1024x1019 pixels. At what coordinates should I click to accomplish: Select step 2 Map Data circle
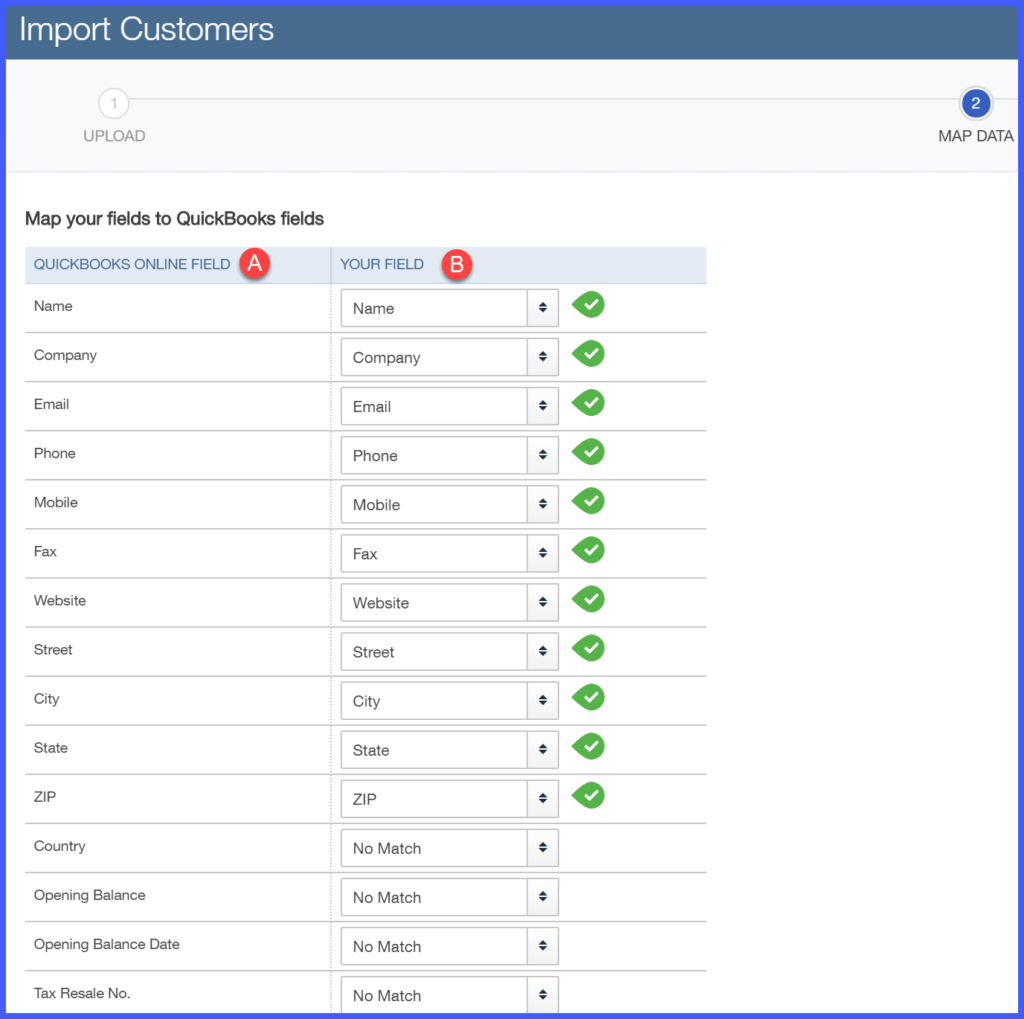coord(976,103)
